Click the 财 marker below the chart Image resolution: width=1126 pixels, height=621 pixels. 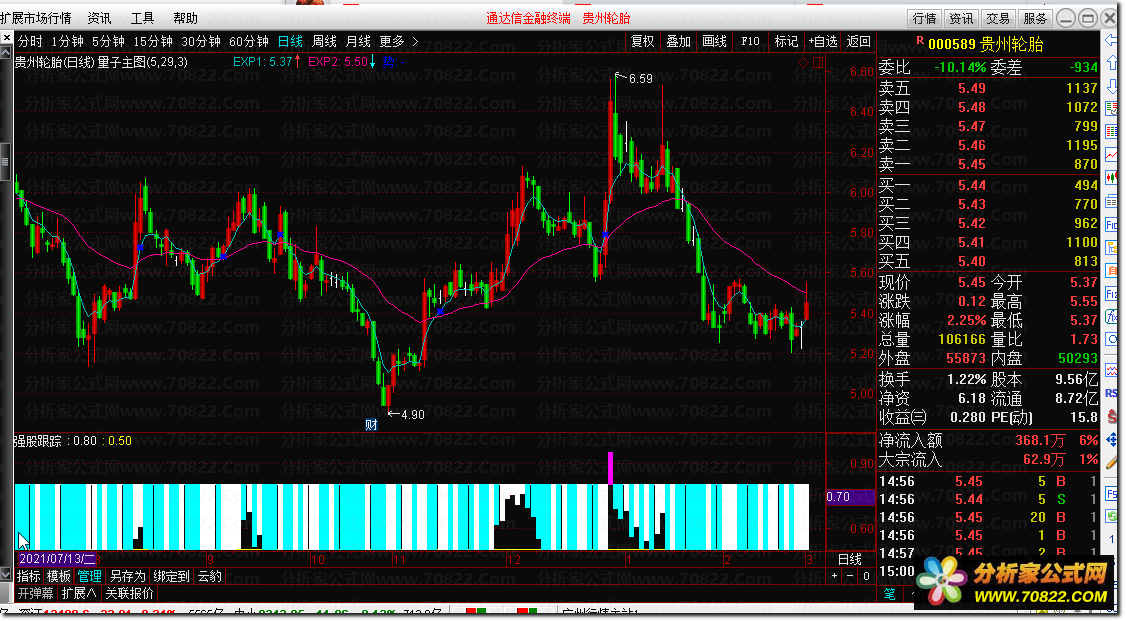pyautogui.click(x=371, y=424)
